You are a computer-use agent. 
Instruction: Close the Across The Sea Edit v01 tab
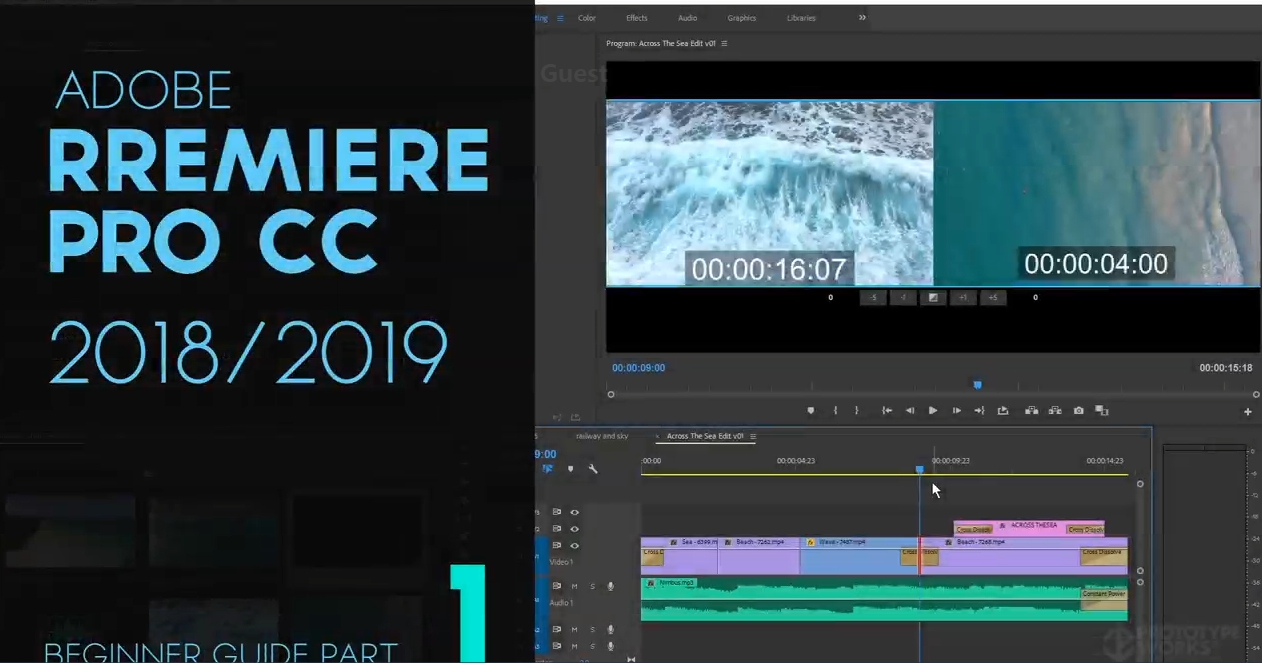tap(658, 436)
